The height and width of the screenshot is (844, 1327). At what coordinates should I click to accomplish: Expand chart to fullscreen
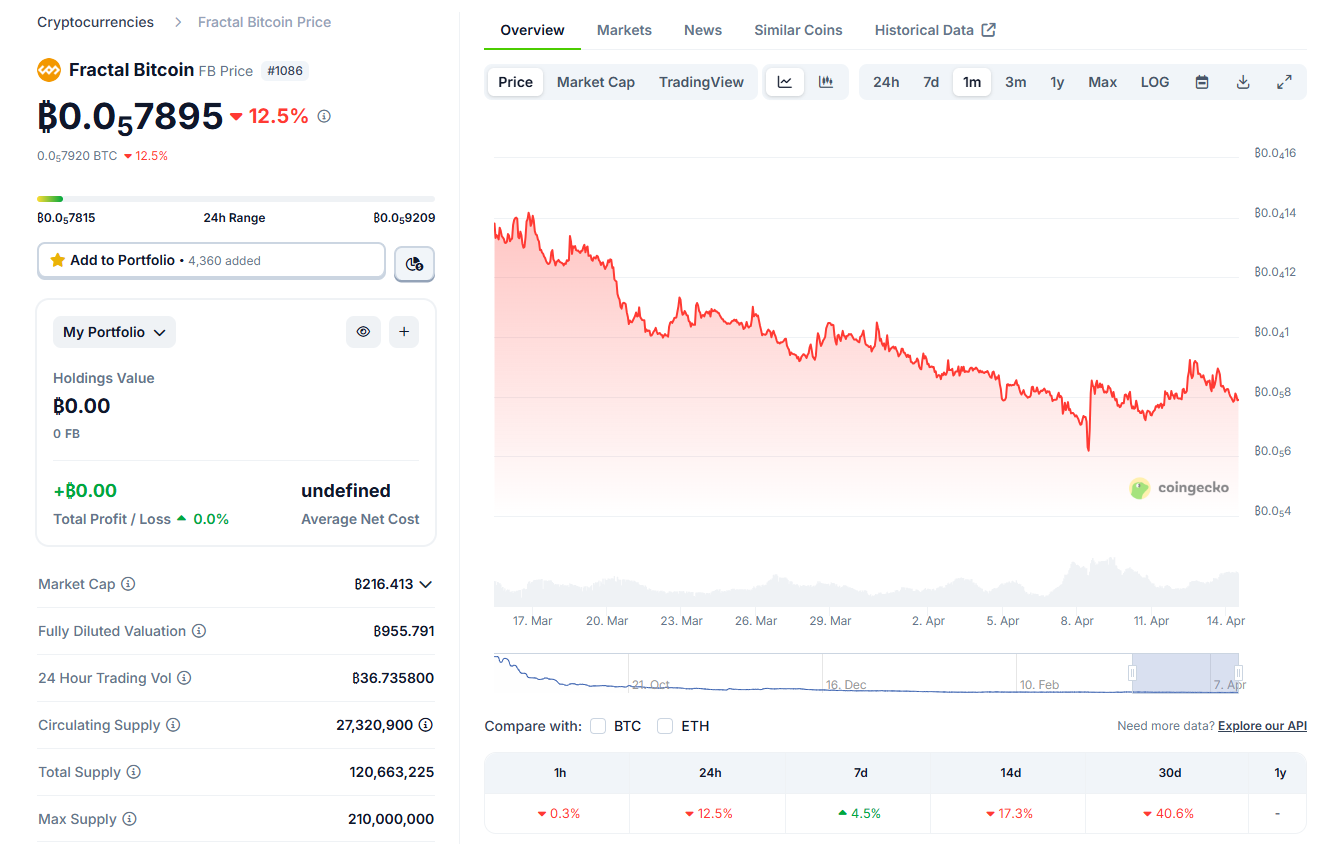[x=1285, y=82]
